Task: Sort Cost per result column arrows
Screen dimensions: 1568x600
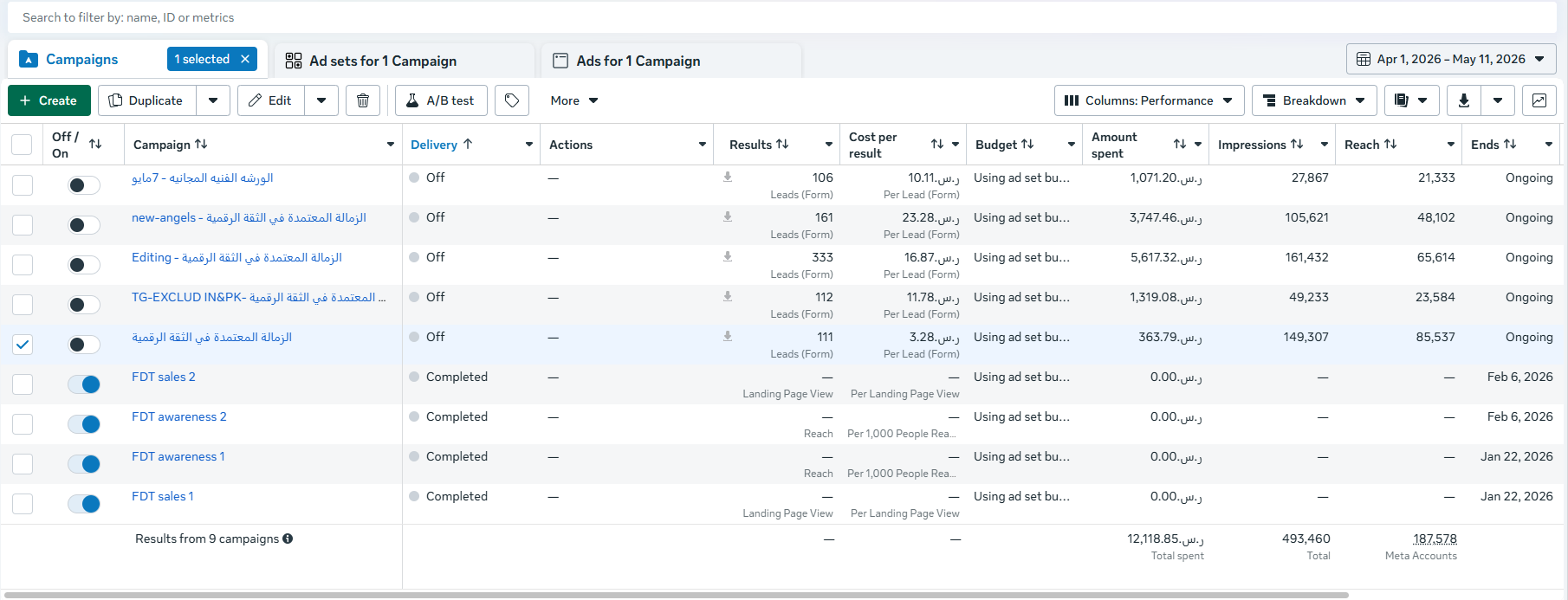Action: point(937,144)
